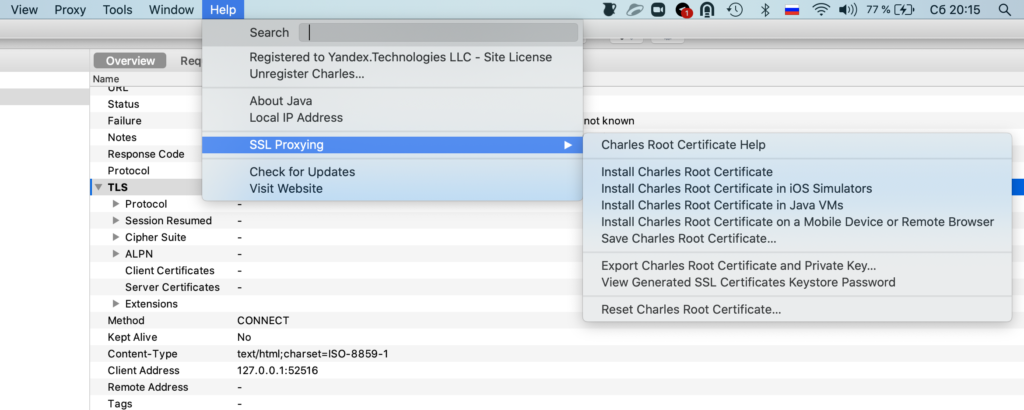Open Time Machine menu bar icon
Viewport: 1024px width, 410px height.
pos(735,10)
